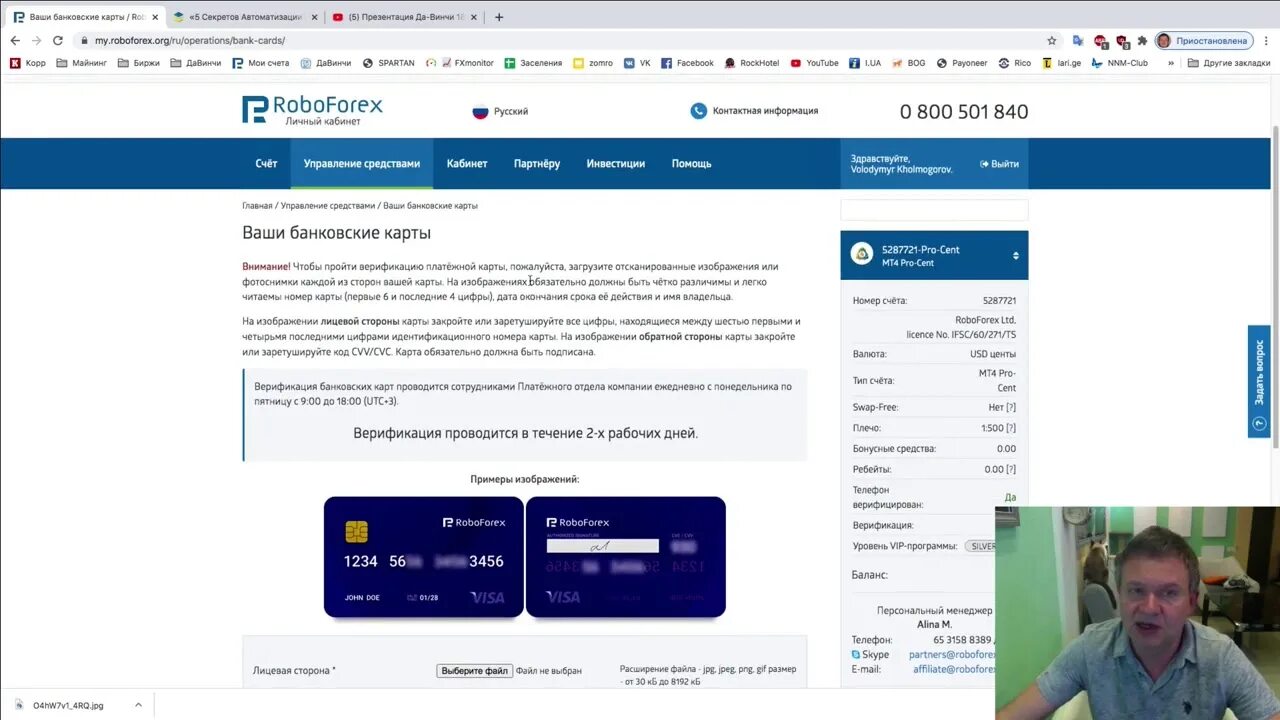The width and height of the screenshot is (1280, 720).
Task: Open Google Translate extension icon
Action: tap(1077, 40)
